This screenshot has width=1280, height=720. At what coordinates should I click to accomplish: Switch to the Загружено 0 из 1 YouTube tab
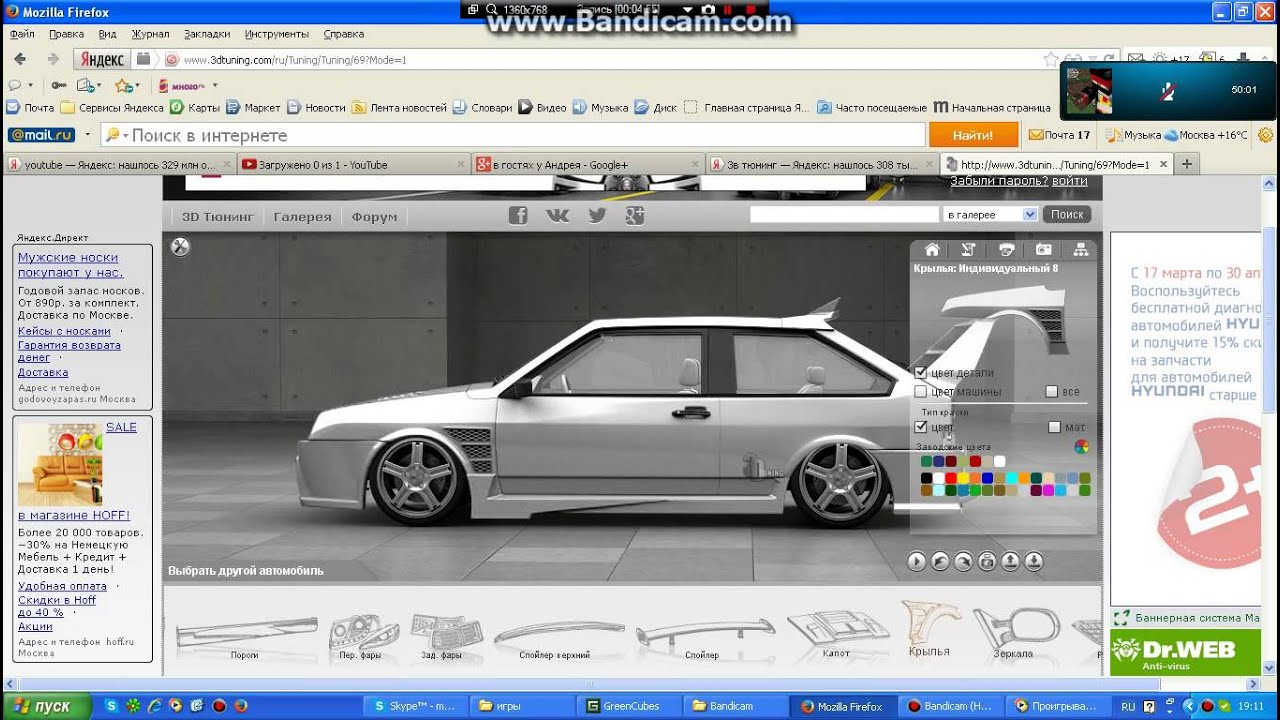353,165
